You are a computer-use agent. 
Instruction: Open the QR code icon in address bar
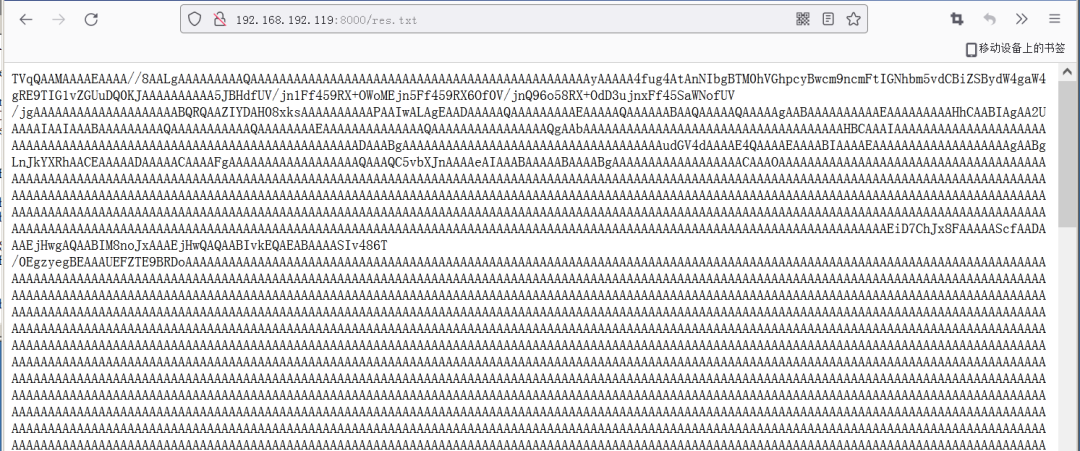[x=803, y=19]
